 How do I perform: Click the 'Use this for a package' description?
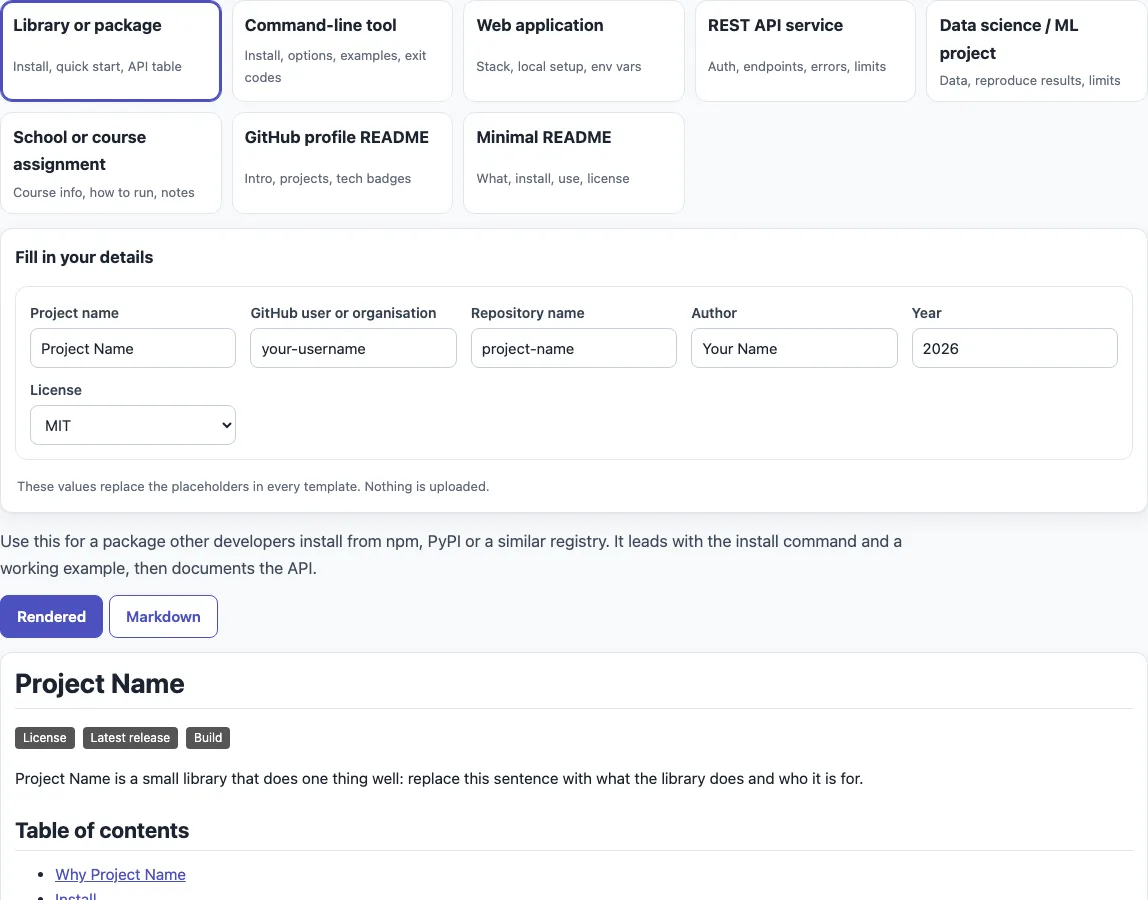tap(451, 554)
